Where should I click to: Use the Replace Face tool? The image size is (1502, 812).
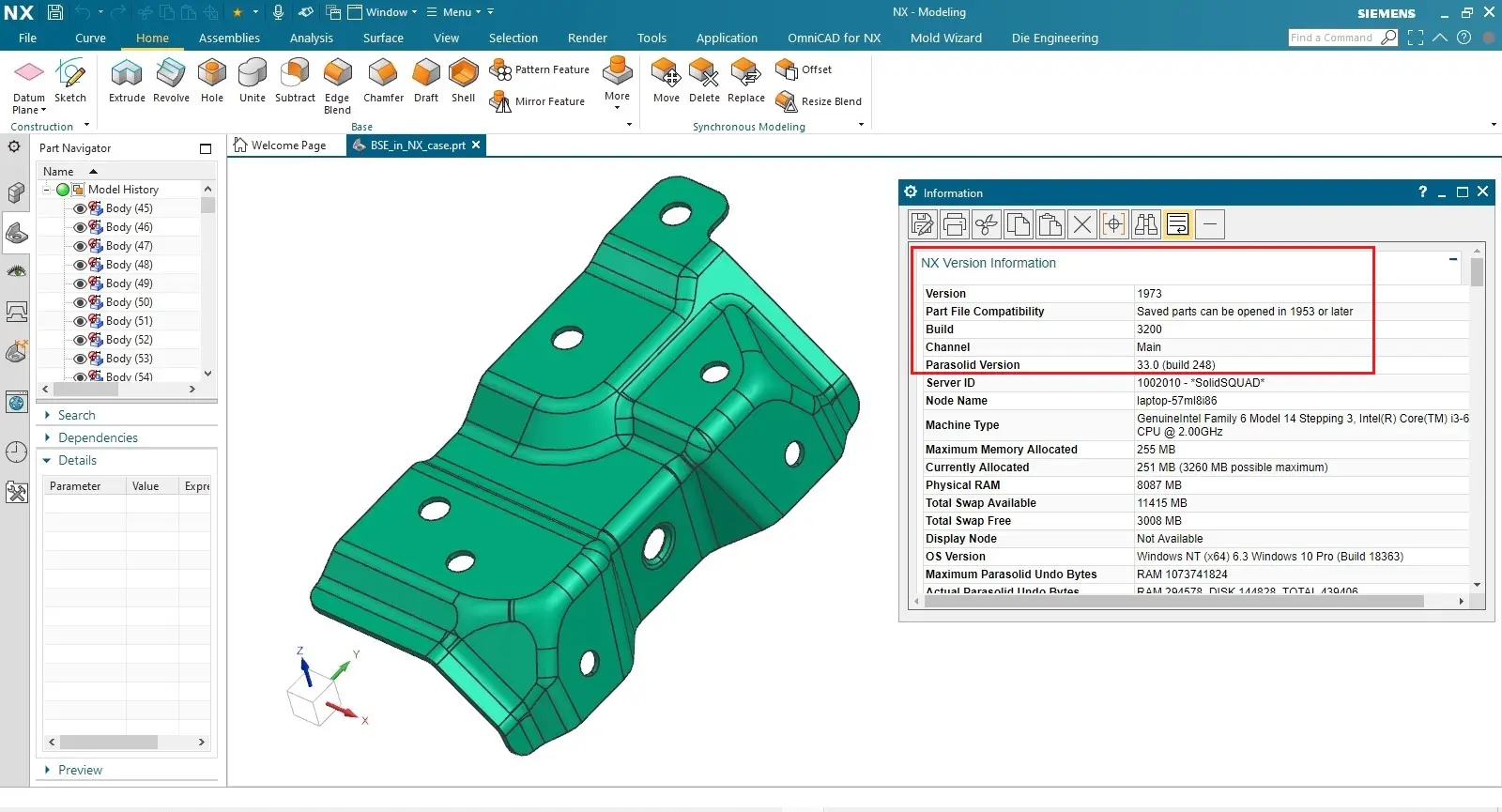[746, 79]
